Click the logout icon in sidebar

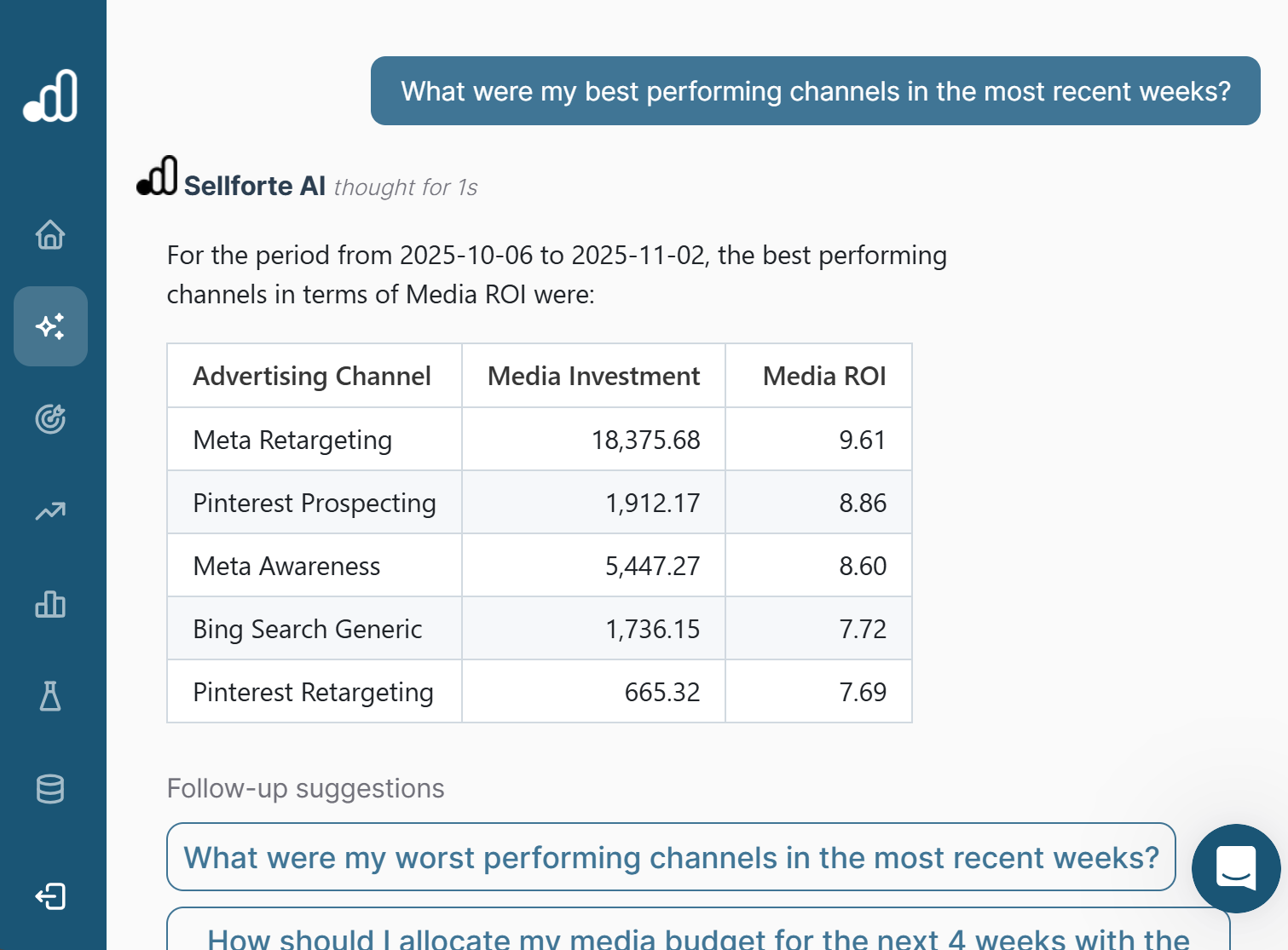(x=50, y=896)
